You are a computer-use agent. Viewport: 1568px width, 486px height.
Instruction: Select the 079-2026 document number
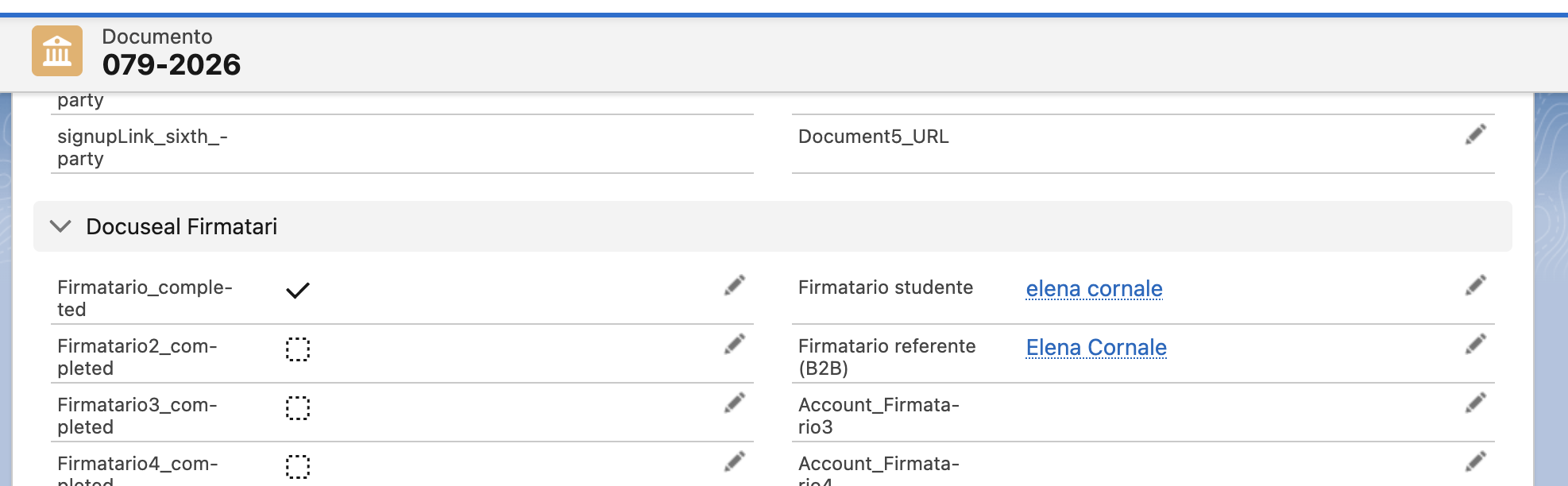[172, 64]
